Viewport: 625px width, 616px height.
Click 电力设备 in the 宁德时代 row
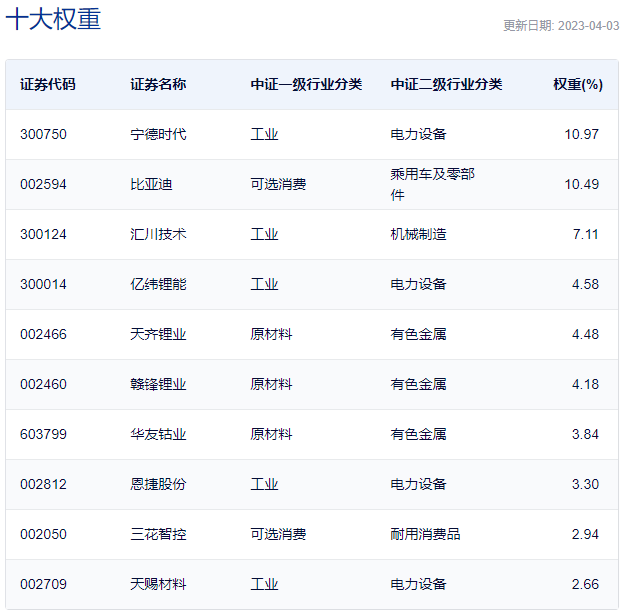tap(419, 134)
